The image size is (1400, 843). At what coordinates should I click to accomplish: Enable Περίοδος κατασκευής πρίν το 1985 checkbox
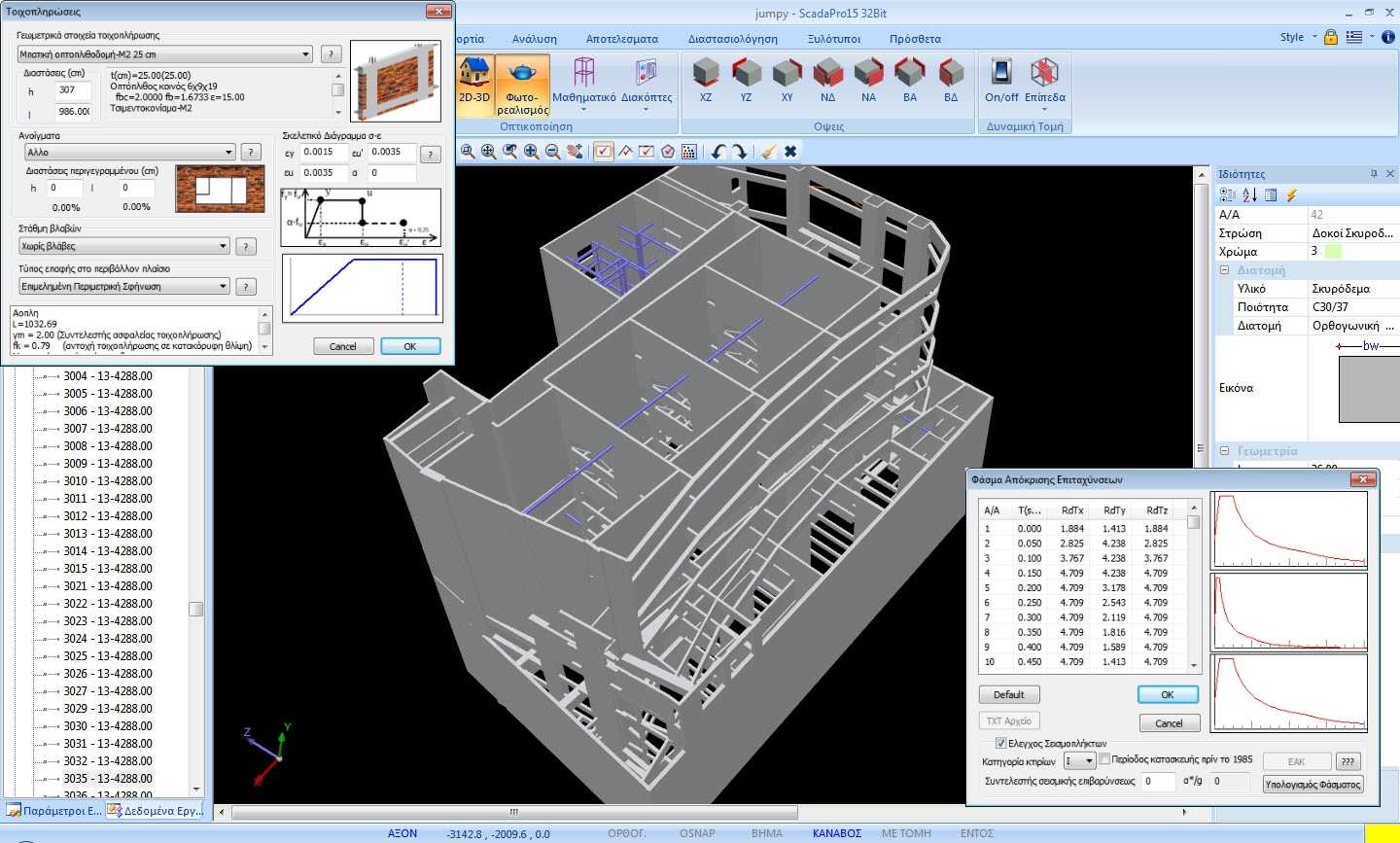(x=1104, y=759)
